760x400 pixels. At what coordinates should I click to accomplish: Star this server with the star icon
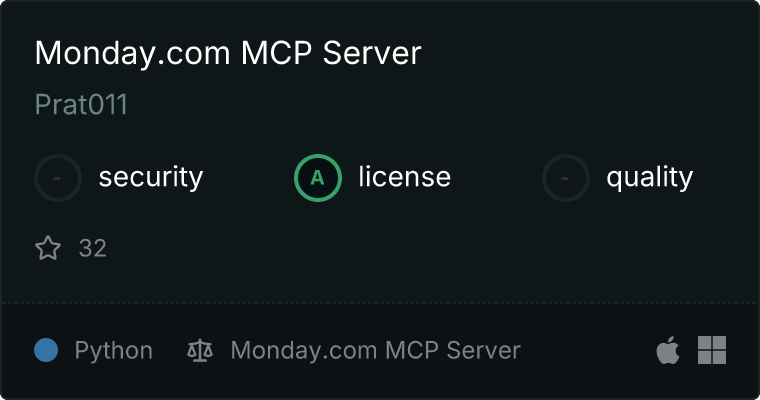coord(48,248)
